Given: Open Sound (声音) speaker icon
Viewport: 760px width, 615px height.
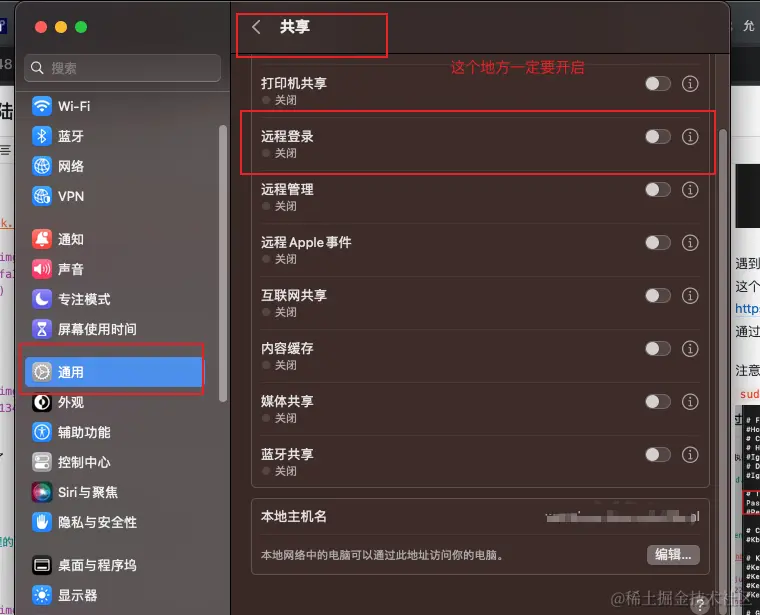Looking at the screenshot, I should click(x=42, y=269).
